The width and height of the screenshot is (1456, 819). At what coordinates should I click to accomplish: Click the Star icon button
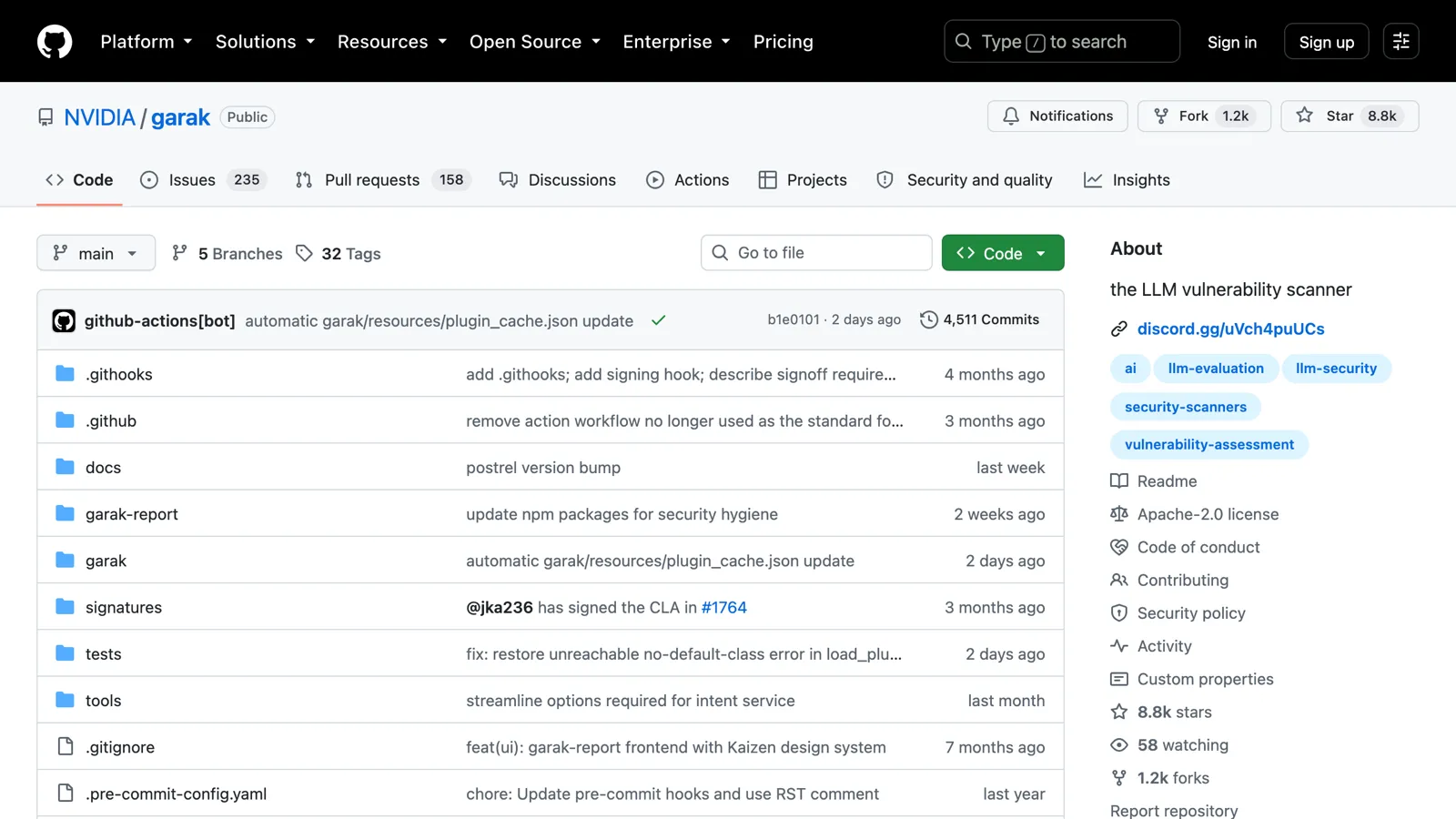tap(1350, 116)
